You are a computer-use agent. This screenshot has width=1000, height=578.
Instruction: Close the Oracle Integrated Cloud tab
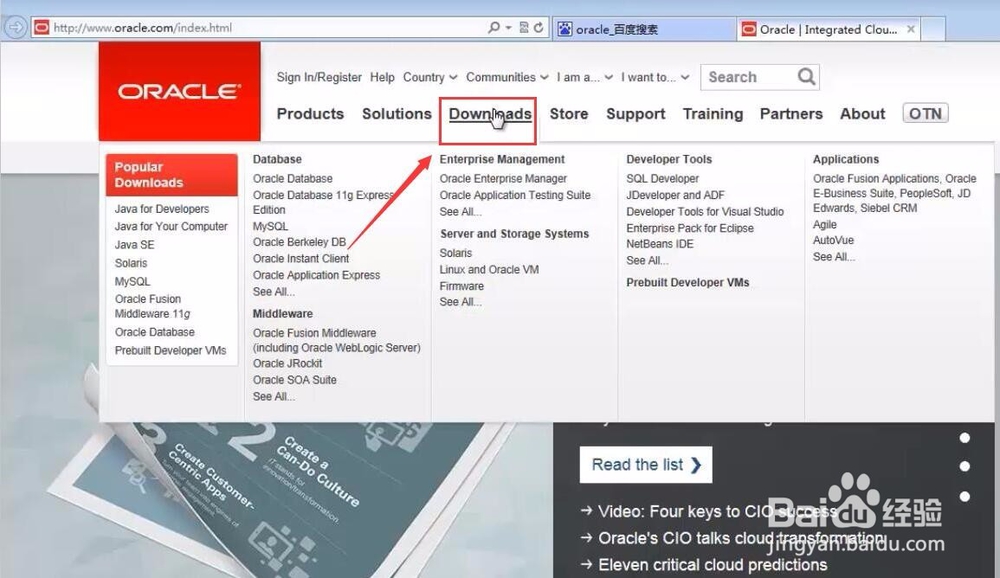coord(911,29)
